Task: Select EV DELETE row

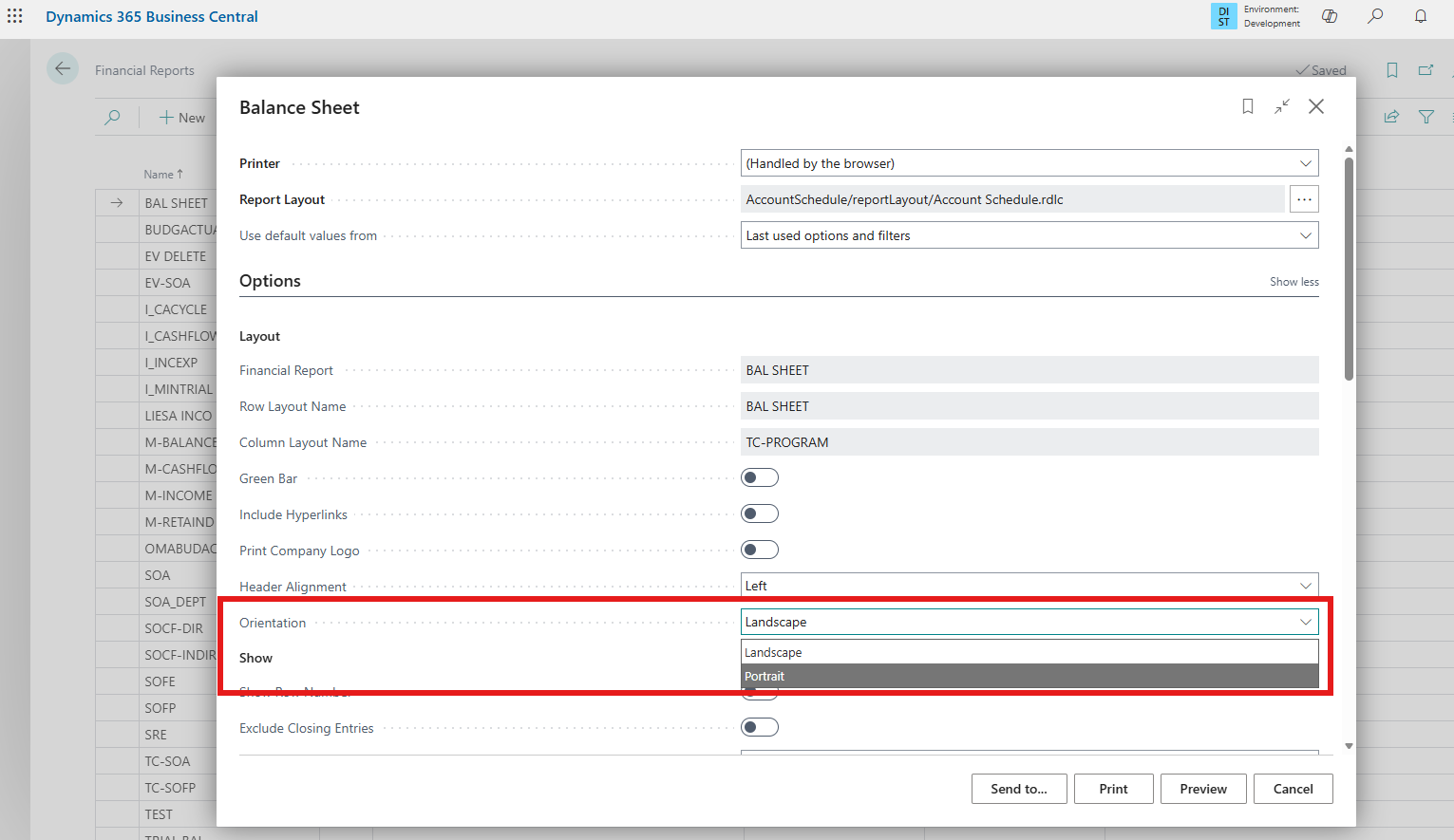Action: [175, 256]
